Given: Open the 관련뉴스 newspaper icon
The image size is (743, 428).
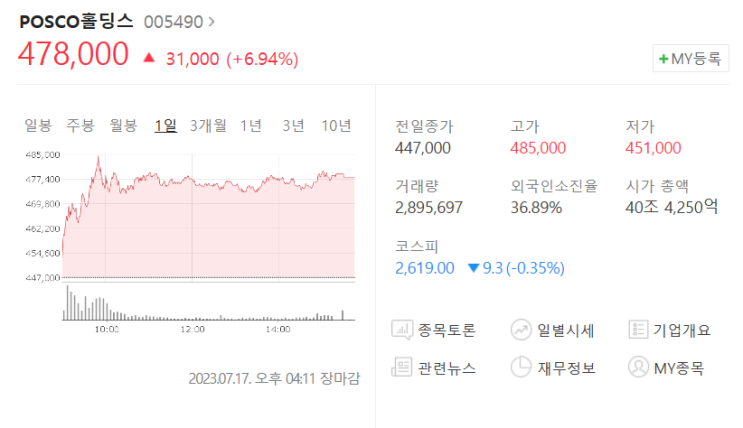Looking at the screenshot, I should pyautogui.click(x=402, y=367).
